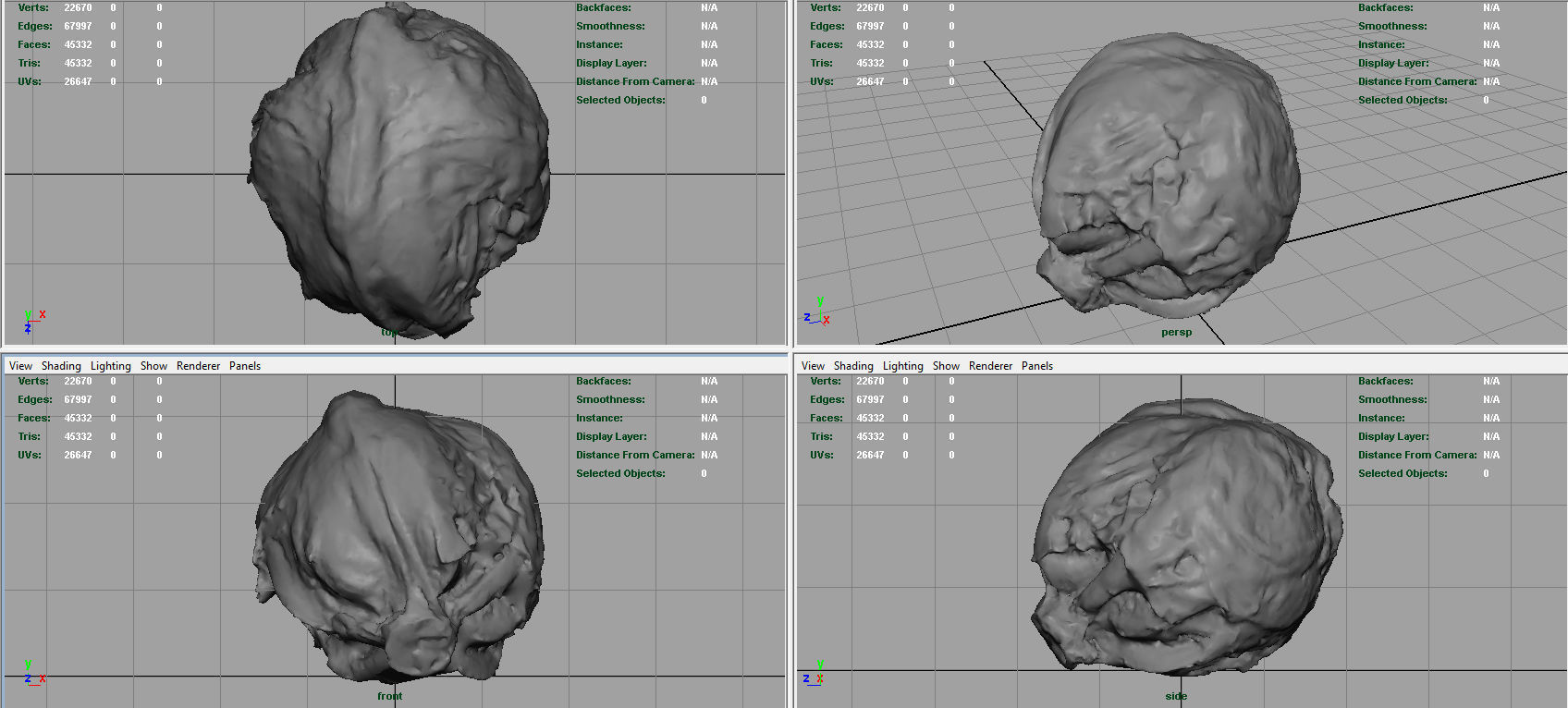This screenshot has width=1568, height=708.
Task: Select the scanned mesh in the top view
Action: 399,171
